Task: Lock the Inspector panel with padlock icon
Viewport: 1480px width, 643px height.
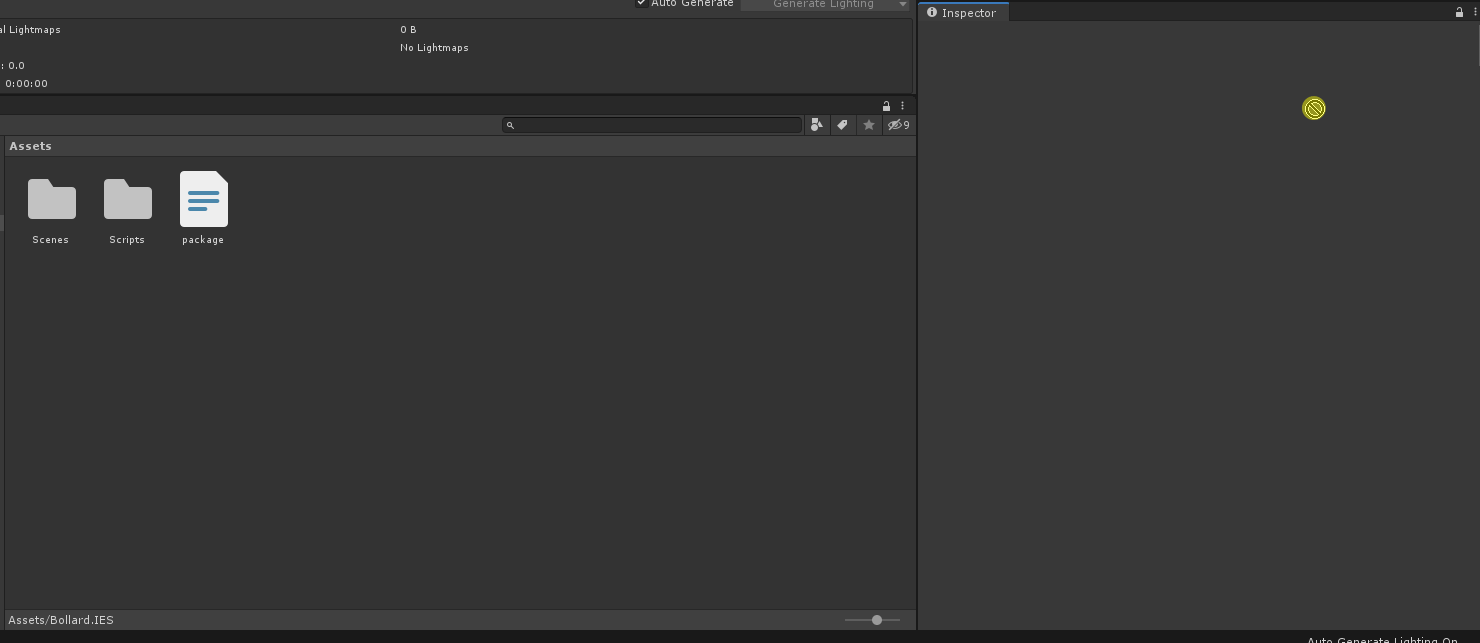Action: (1459, 12)
